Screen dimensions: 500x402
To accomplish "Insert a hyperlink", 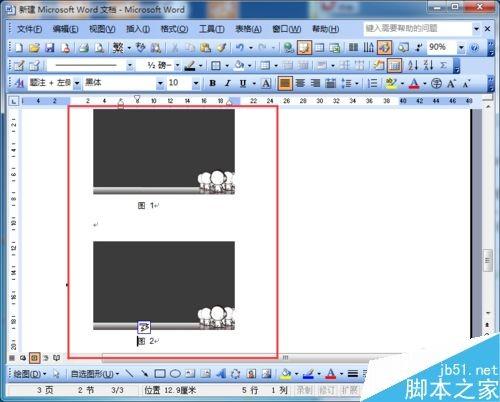I will click(288, 48).
